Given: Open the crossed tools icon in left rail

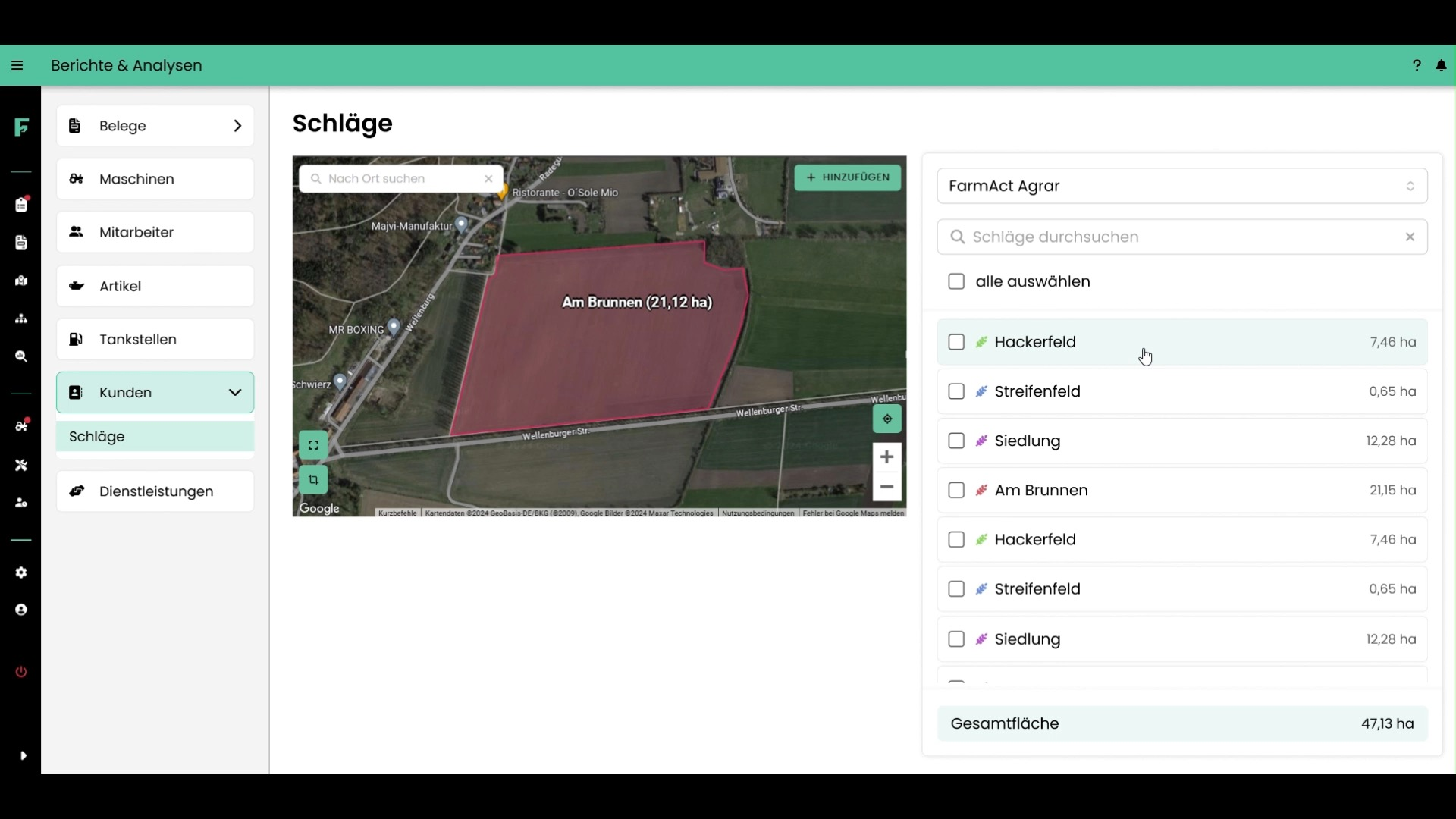Looking at the screenshot, I should tap(21, 465).
